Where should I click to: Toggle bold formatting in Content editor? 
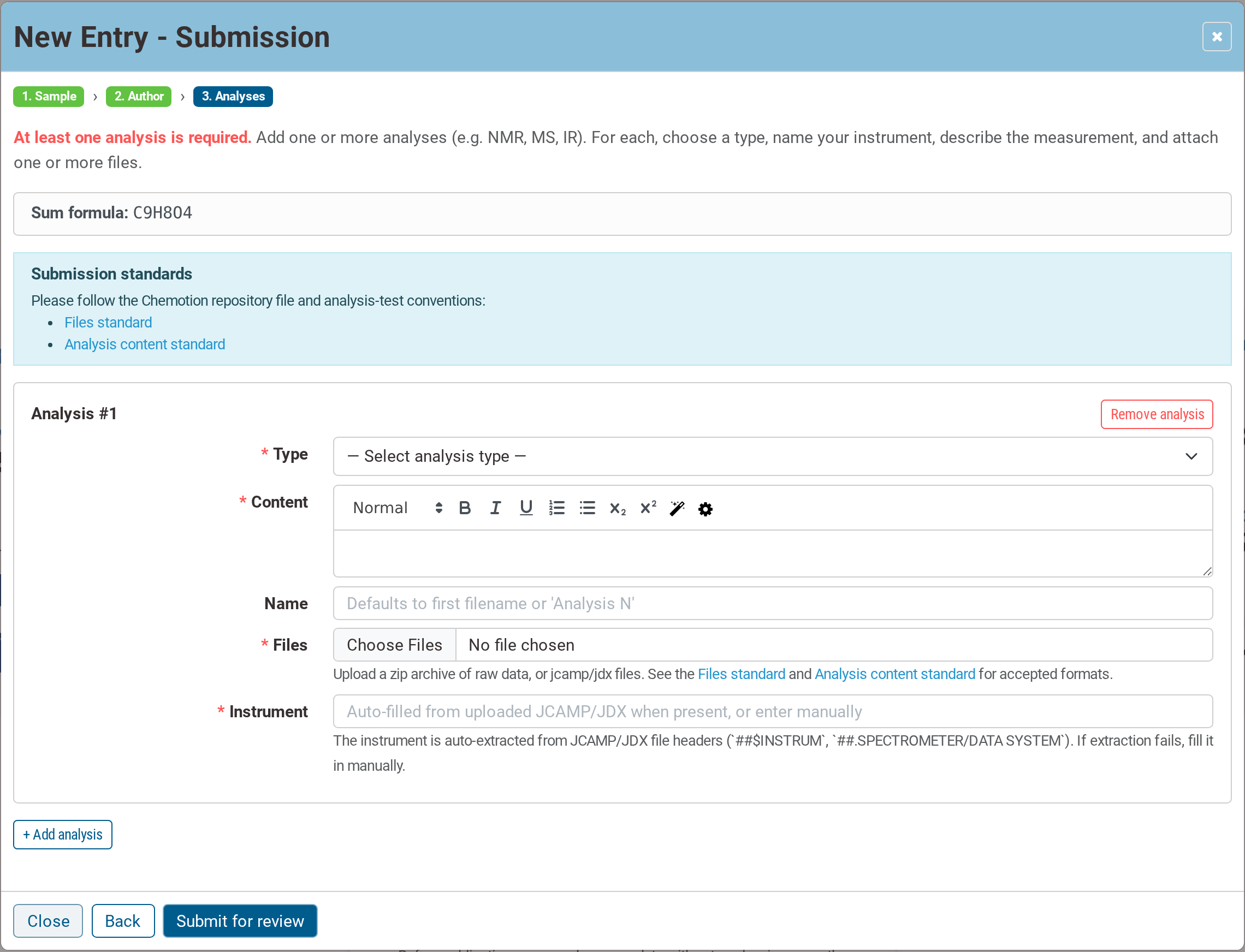464,508
